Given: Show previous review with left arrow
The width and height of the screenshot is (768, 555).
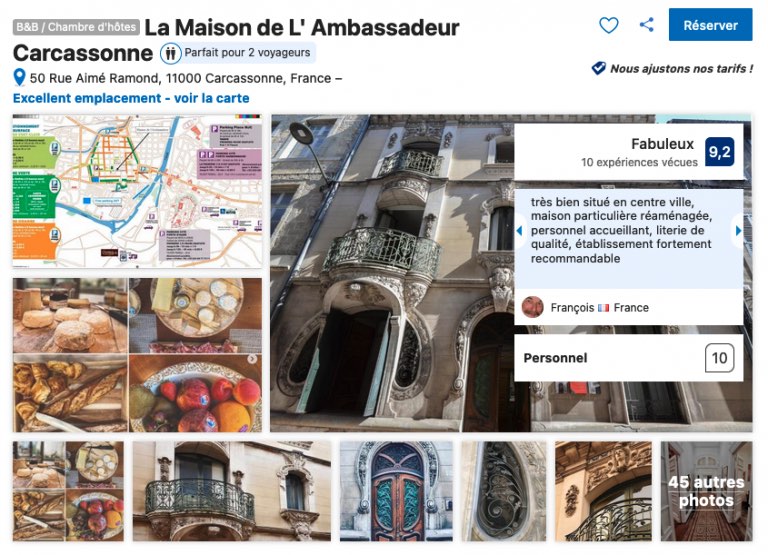Looking at the screenshot, I should pyautogui.click(x=520, y=230).
